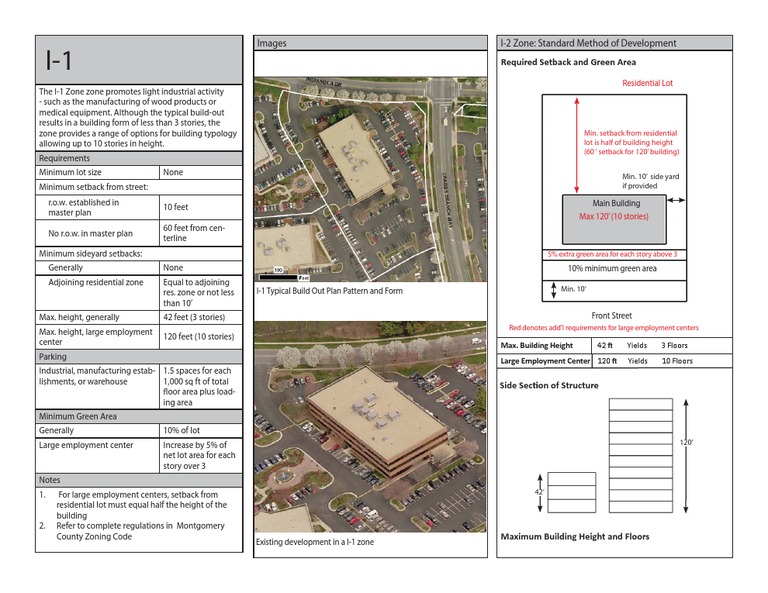
Task: Click the 42' three-story side section structure
Action: (x=572, y=492)
